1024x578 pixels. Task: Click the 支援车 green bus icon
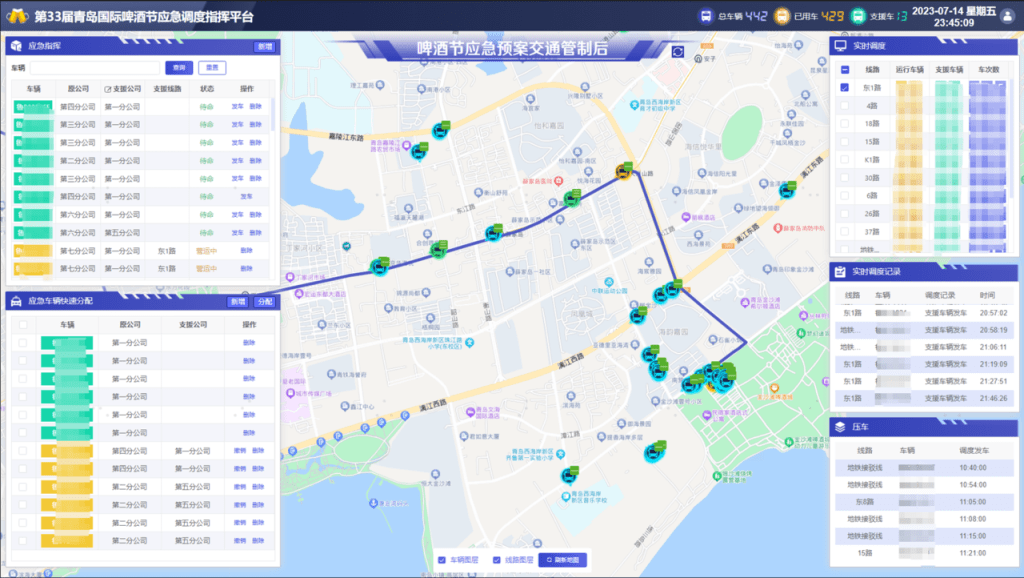click(858, 16)
